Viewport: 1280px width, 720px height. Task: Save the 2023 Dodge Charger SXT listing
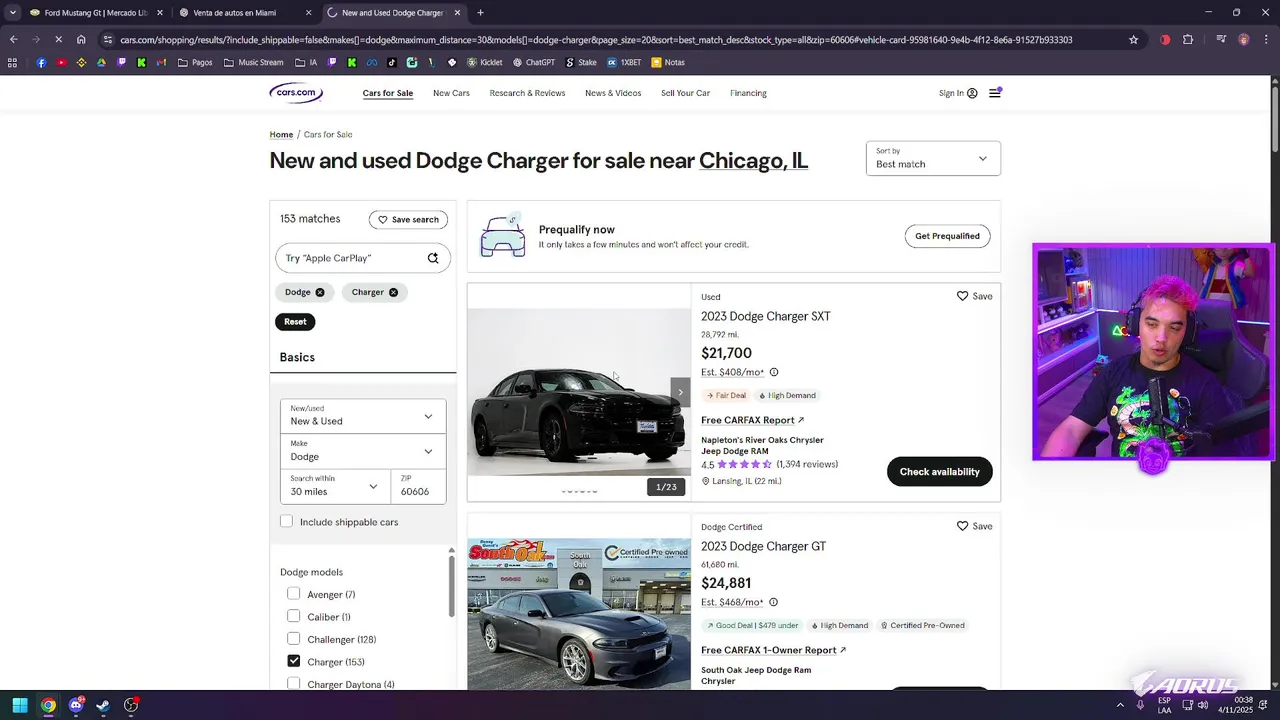(974, 296)
